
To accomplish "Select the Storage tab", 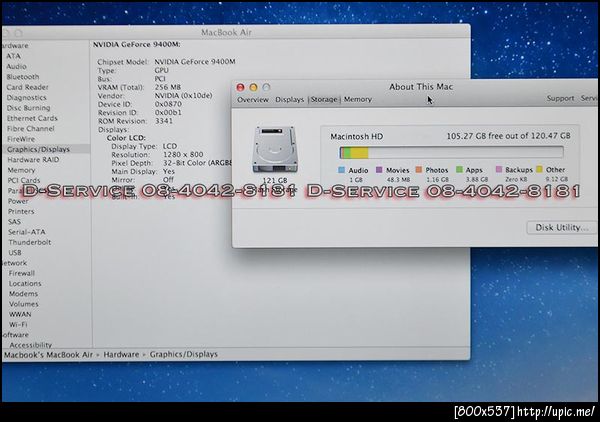I will coord(324,99).
